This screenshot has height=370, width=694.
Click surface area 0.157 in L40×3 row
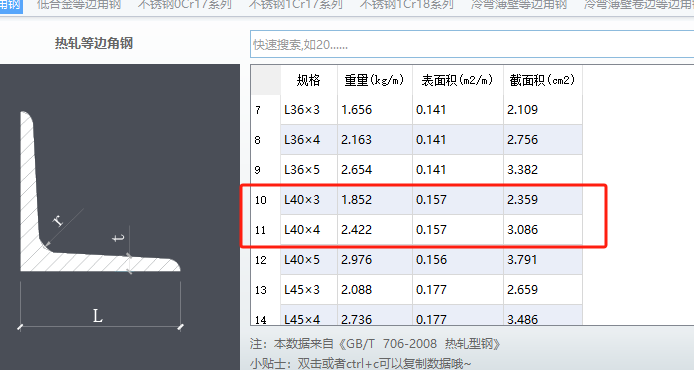(458, 200)
